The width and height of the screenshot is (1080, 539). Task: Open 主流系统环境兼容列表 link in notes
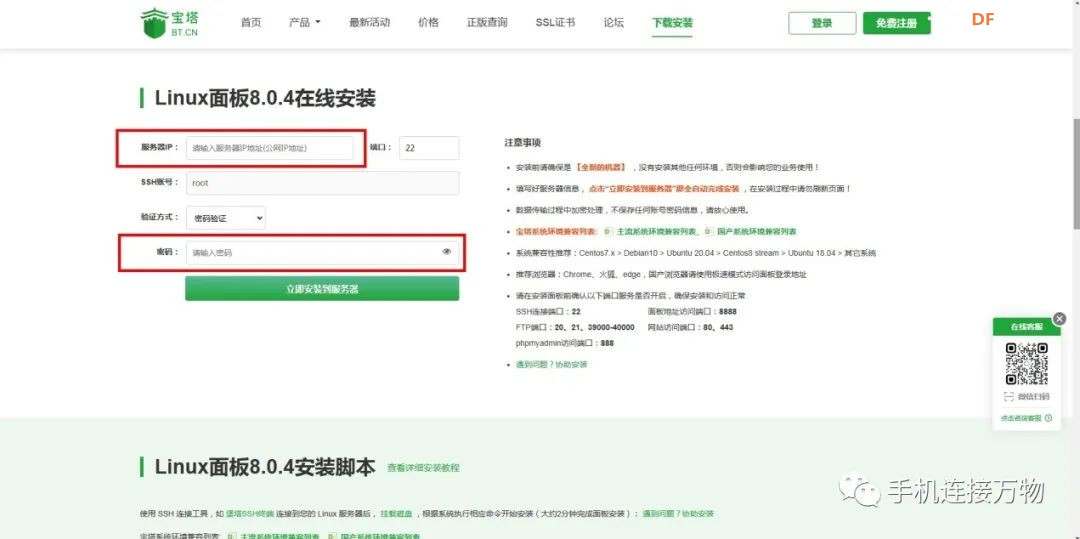coord(657,231)
